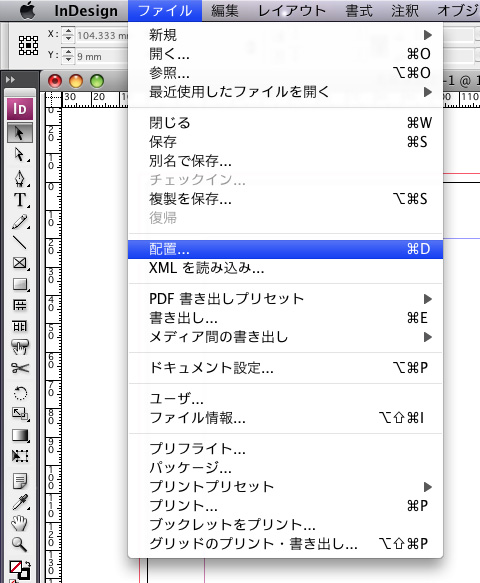Select the Type tool
This screenshot has width=480, height=583.
20,200
